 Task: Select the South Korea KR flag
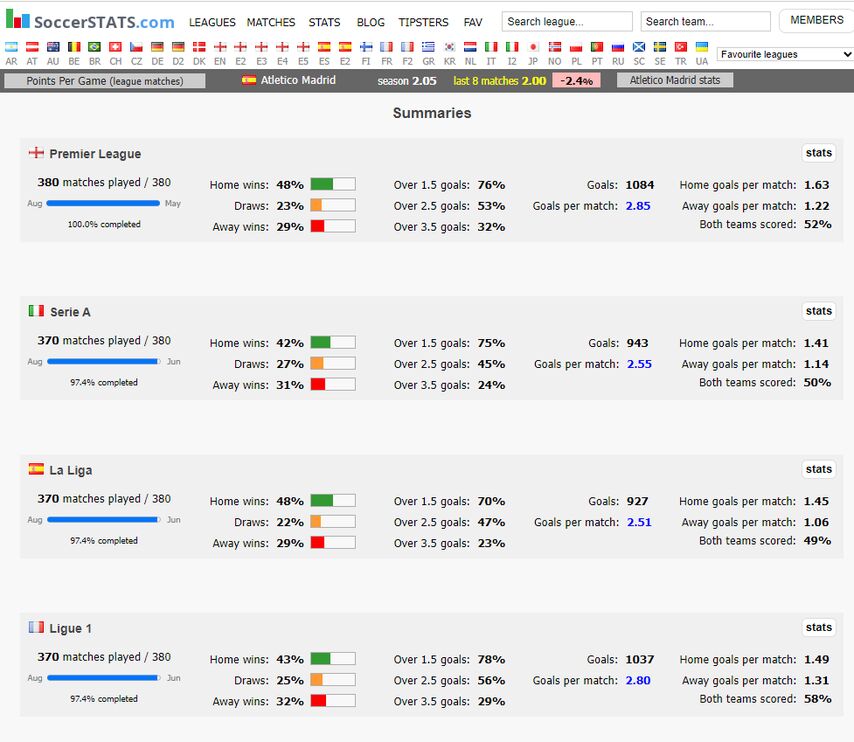pyautogui.click(x=449, y=47)
